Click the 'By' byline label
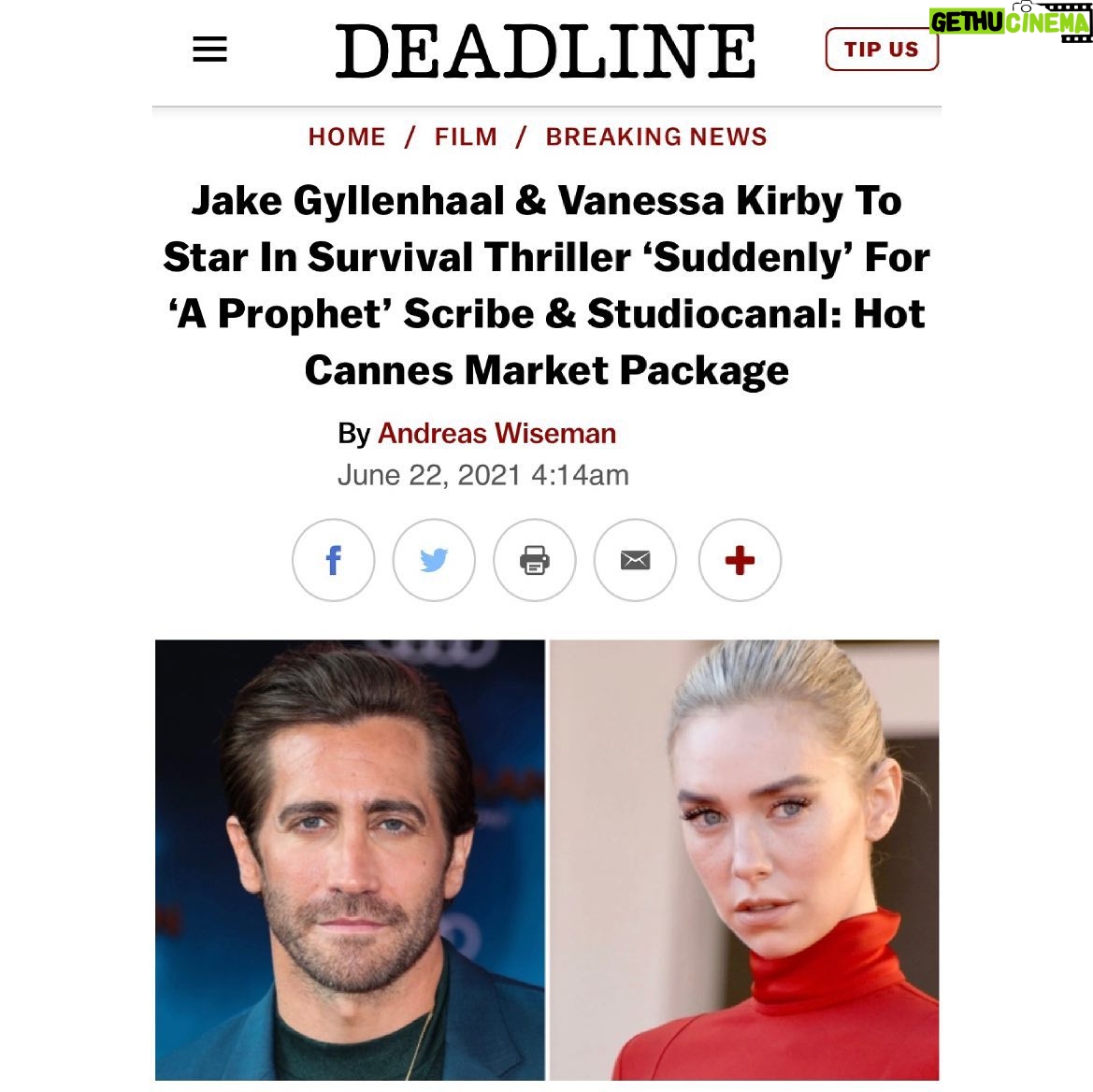This screenshot has height=1092, width=1093. click(354, 434)
